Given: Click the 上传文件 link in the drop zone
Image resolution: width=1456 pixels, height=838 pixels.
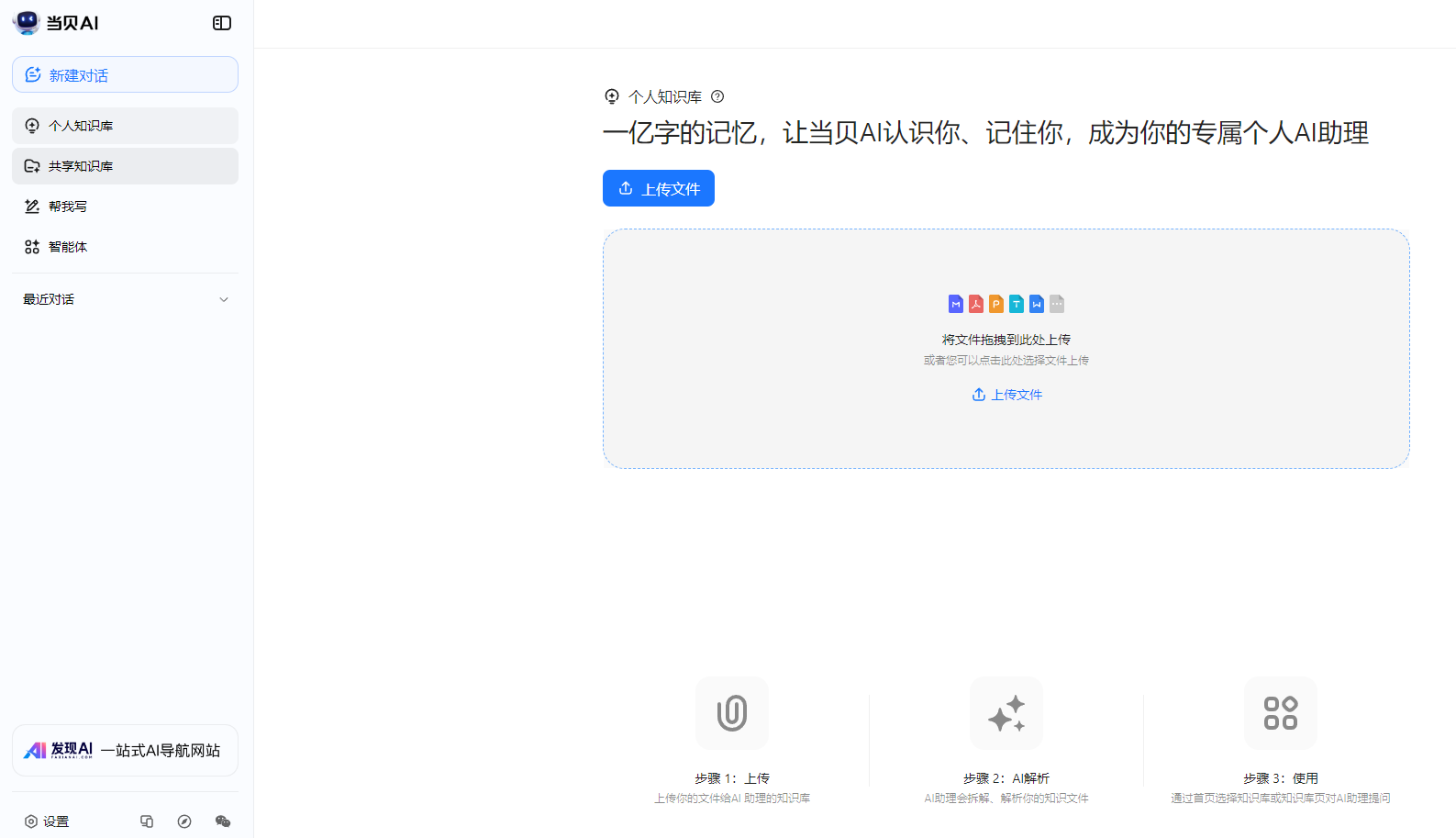Looking at the screenshot, I should [1006, 395].
